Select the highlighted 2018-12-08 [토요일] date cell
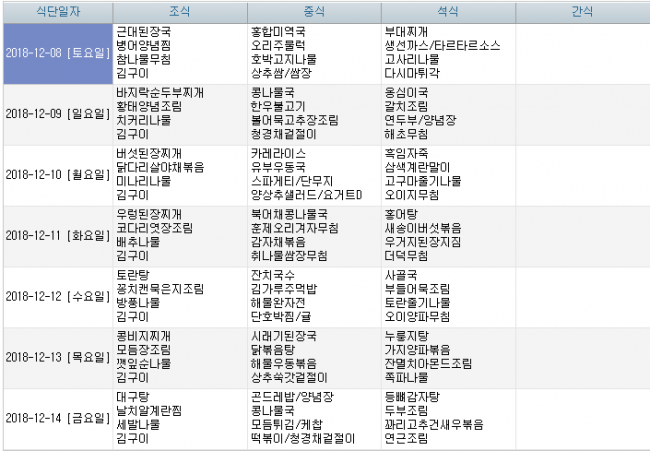This screenshot has height=451, width=650. click(x=56, y=53)
